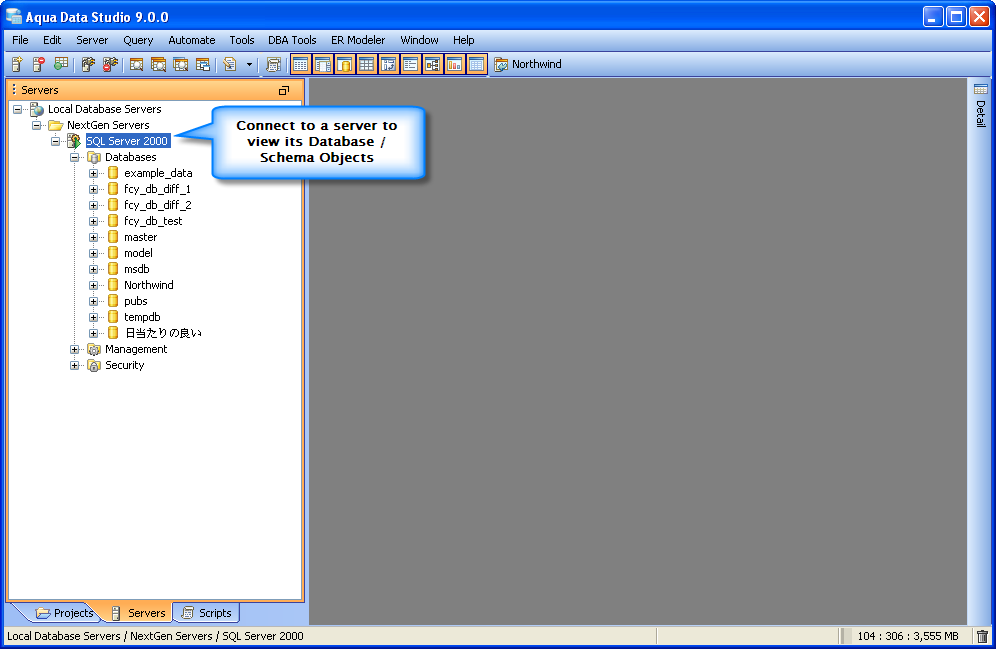The image size is (996, 649).
Task: Open the ER Modeler menu
Action: point(358,40)
